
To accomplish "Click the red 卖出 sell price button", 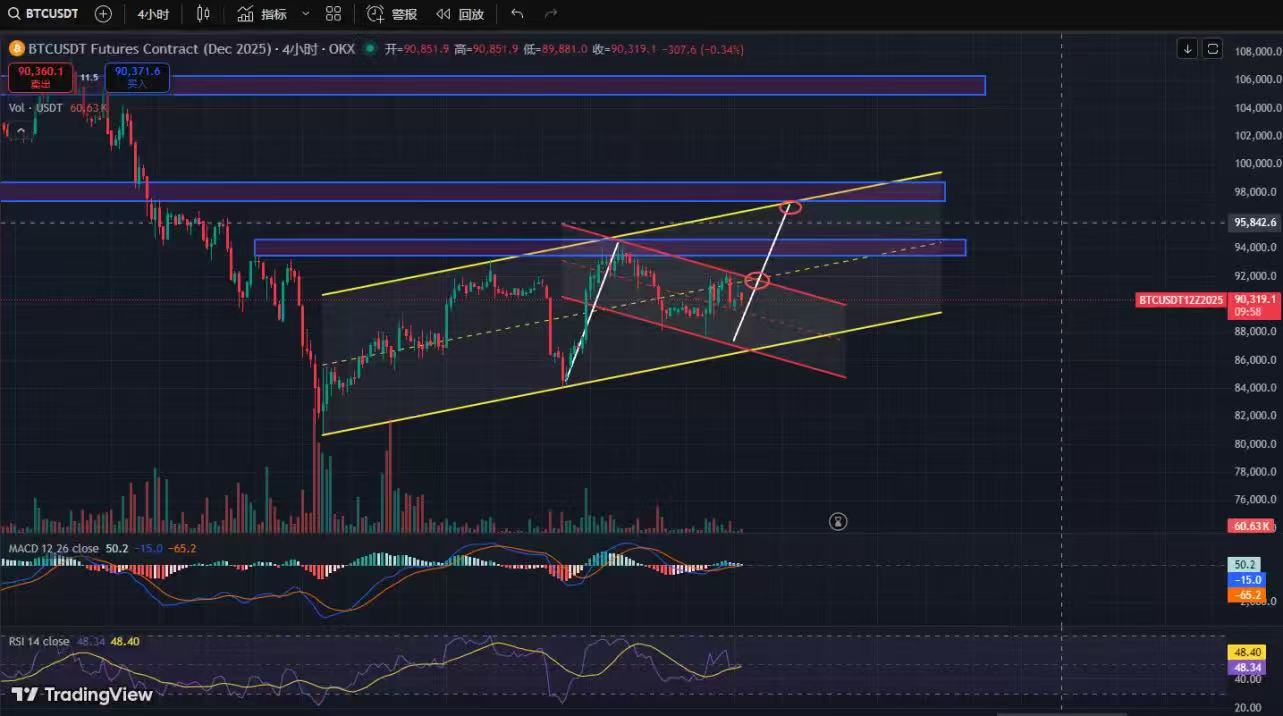I will 40,77.
